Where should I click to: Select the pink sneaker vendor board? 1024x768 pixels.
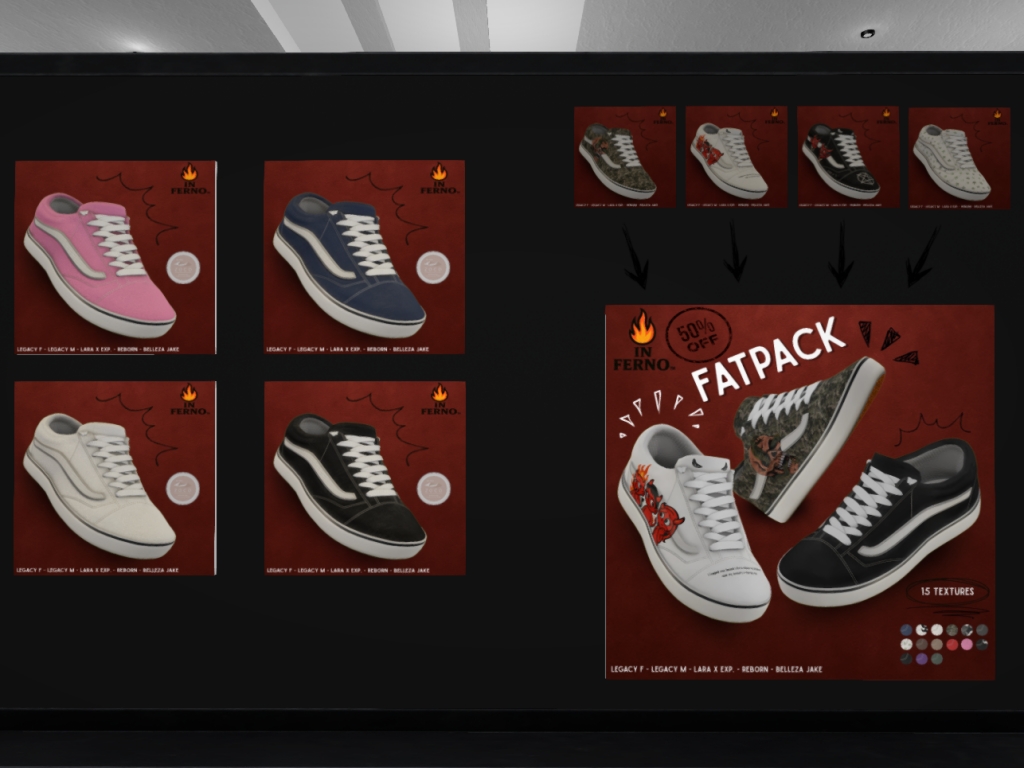[x=116, y=257]
